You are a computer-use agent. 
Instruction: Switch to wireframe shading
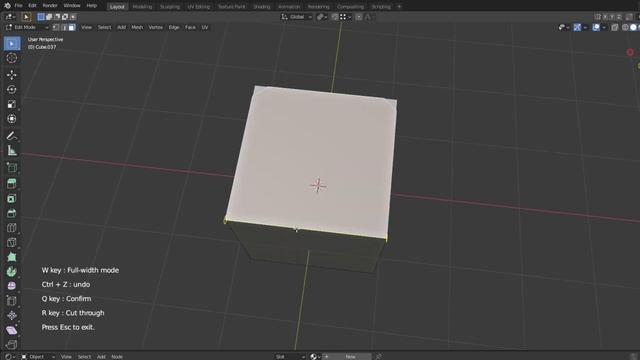point(625,27)
